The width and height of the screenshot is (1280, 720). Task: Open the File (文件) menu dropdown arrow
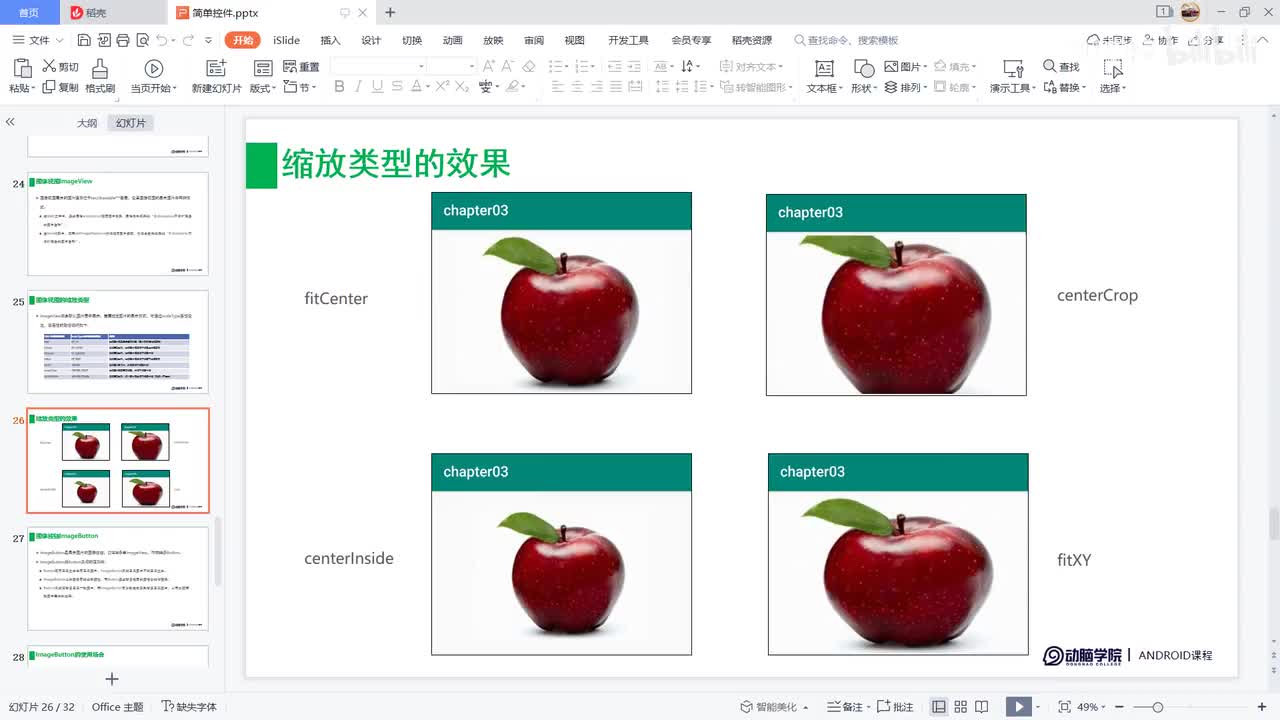point(59,40)
